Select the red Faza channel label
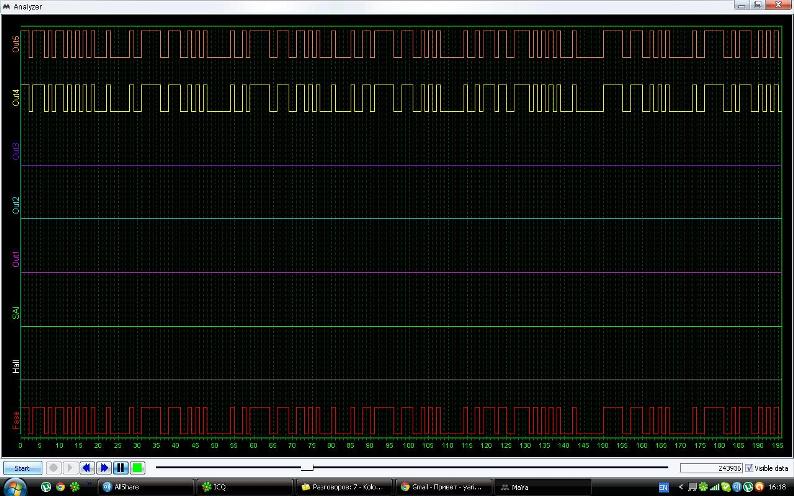Screen dimensions: 794x496 point(16,421)
